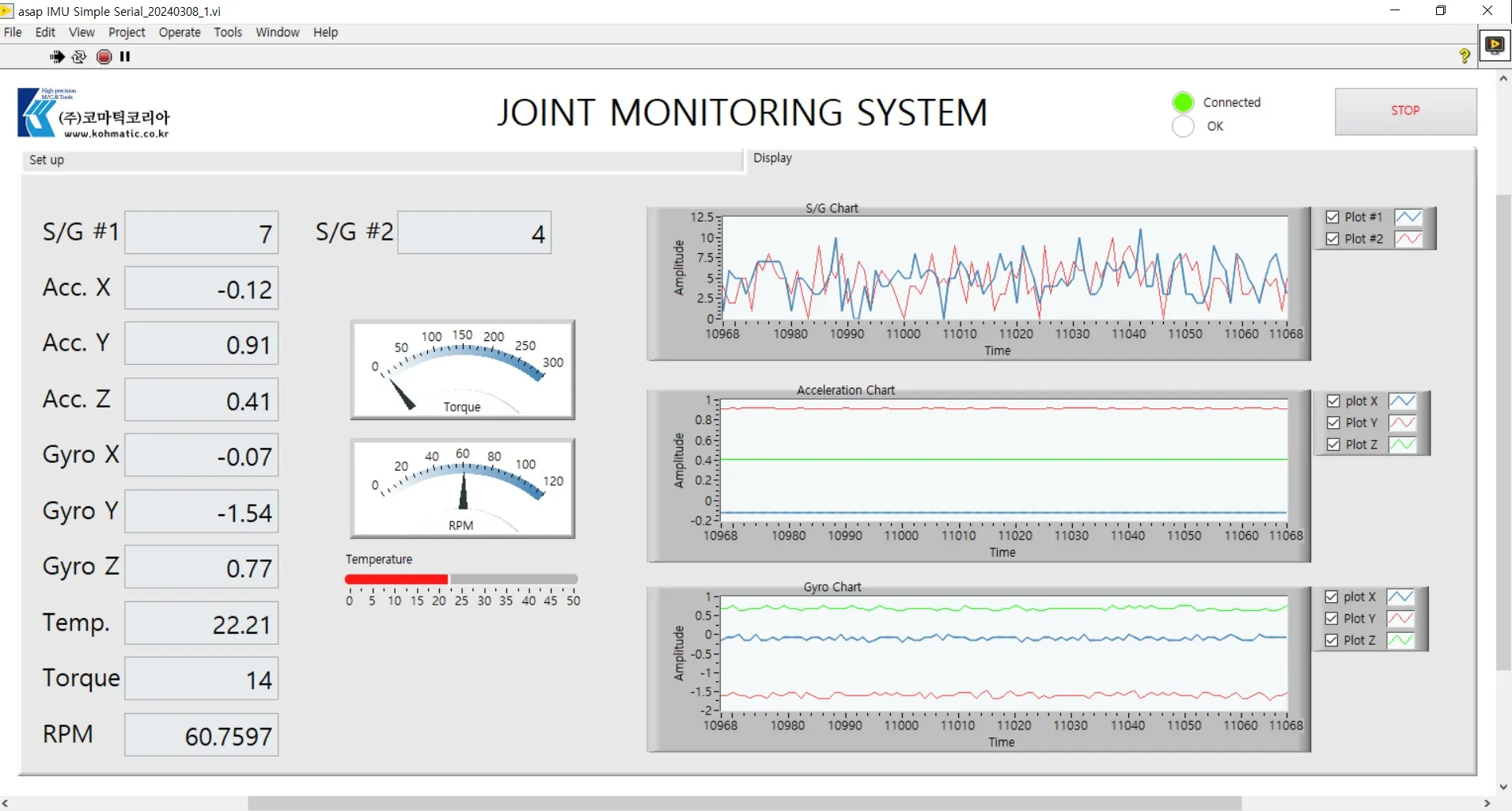1512x811 pixels.
Task: Disable Plot Z checkbox in Gyro Chart
Action: 1331,640
